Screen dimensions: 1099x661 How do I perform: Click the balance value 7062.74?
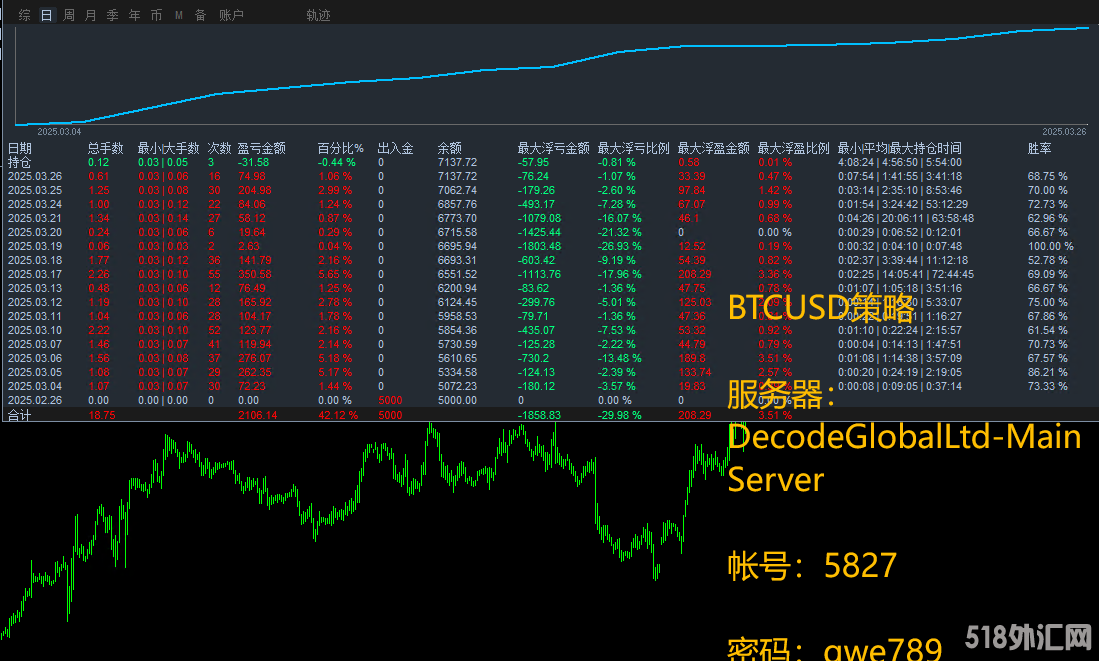click(457, 190)
